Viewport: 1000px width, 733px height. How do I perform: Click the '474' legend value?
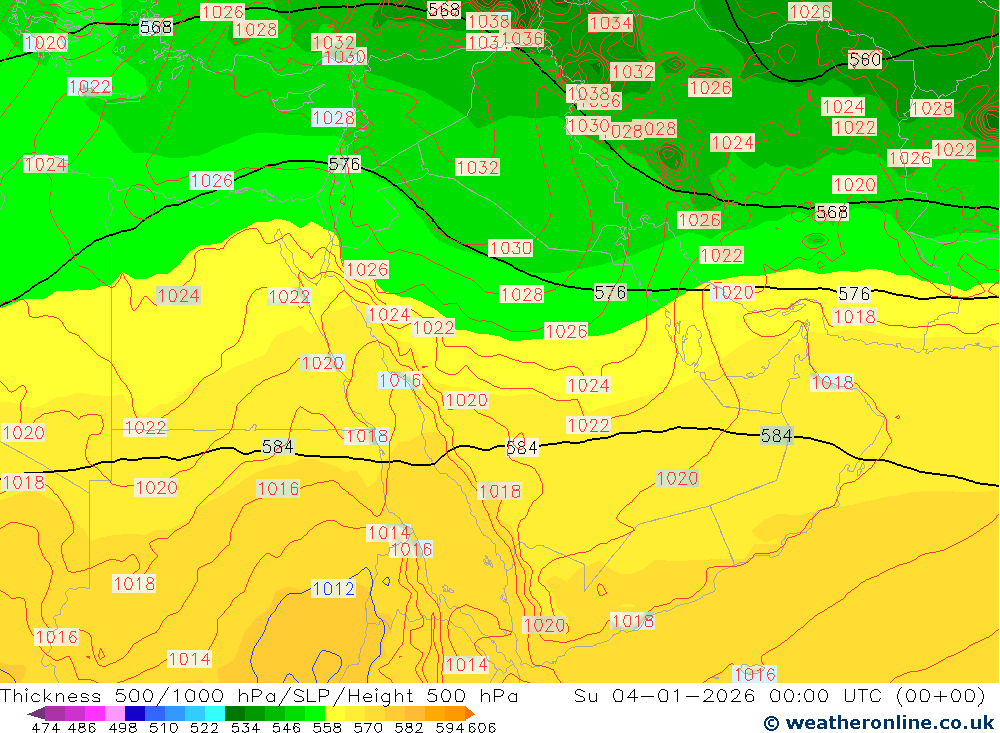pos(45,727)
